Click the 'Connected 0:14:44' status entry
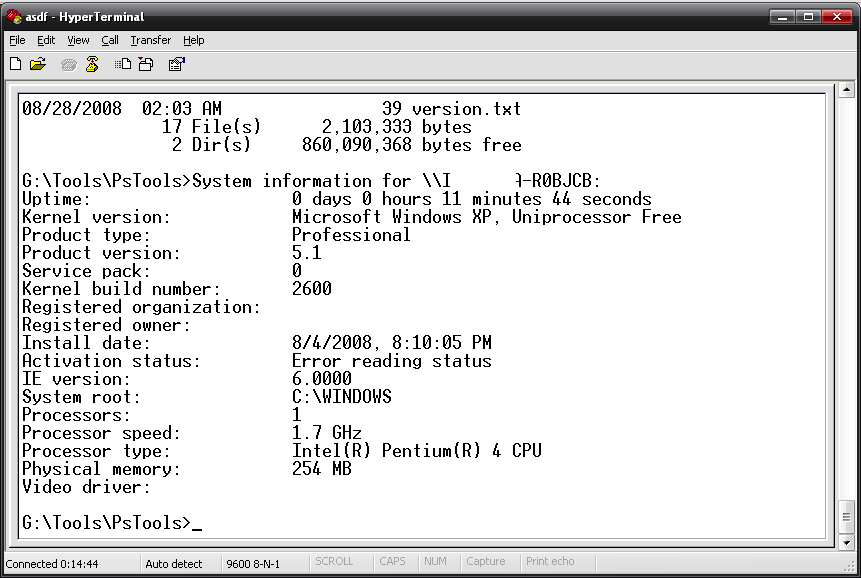 (52, 564)
